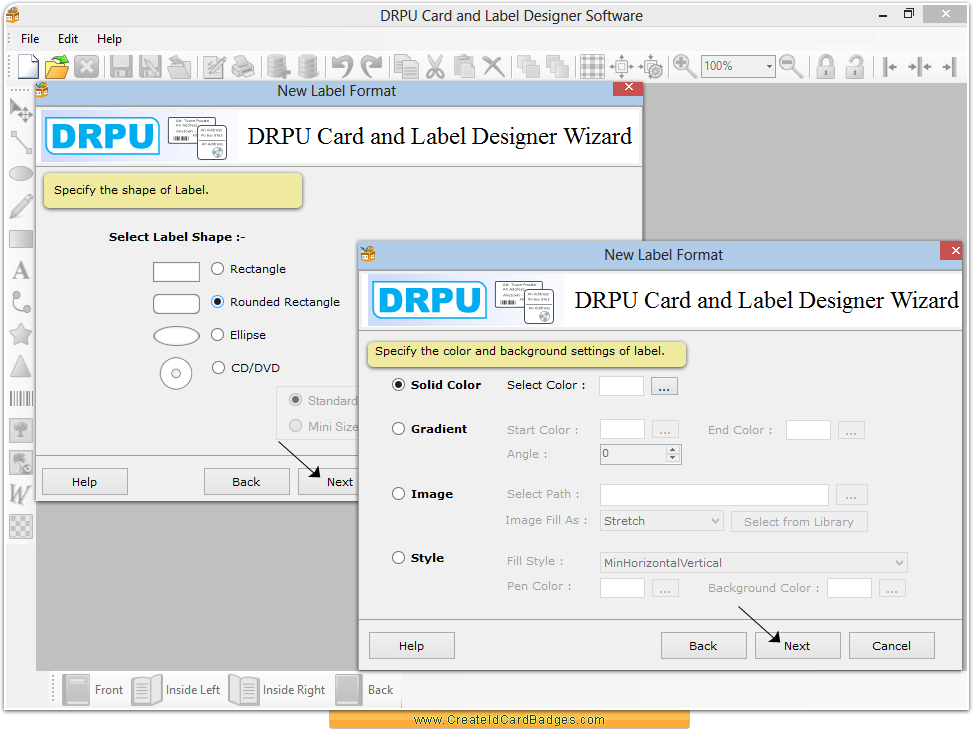Click the Redo arrow icon
Screen dimensions: 973x730
[372, 66]
